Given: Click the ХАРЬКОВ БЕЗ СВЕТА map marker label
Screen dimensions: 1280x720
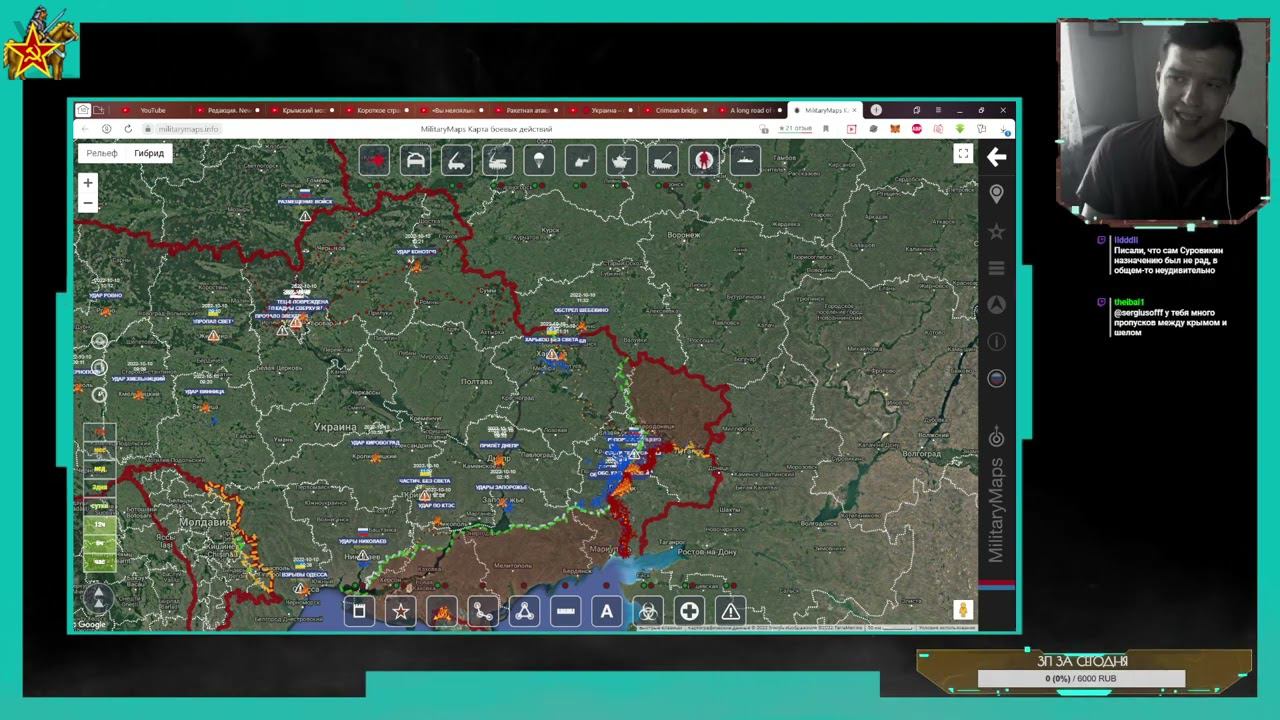Looking at the screenshot, I should [552, 340].
